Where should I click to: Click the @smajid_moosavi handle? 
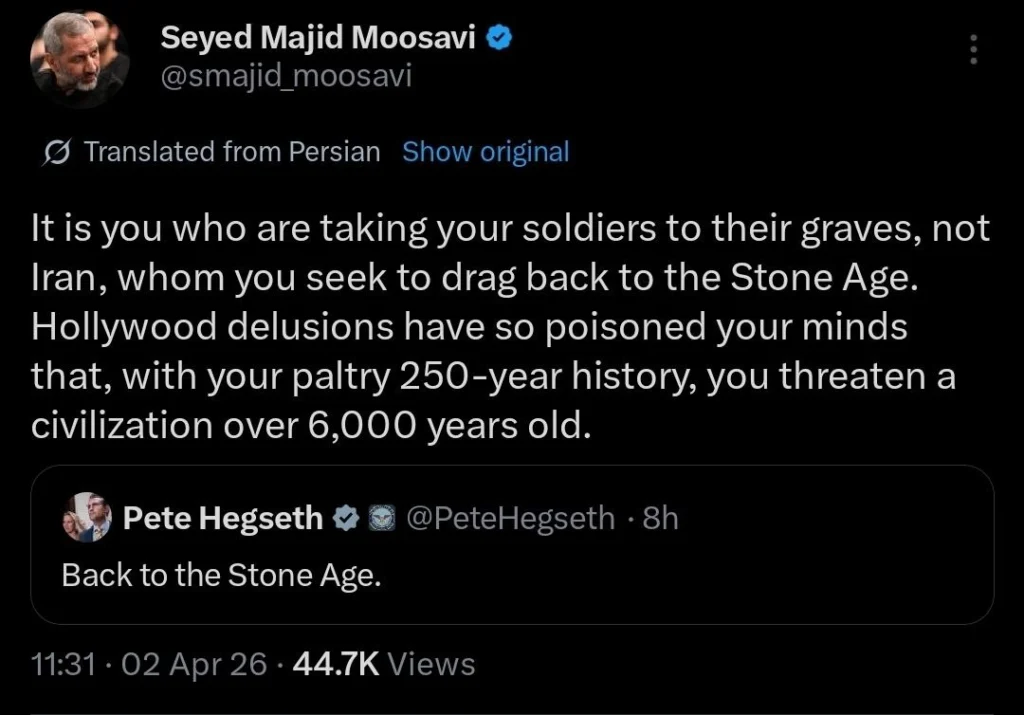click(286, 77)
